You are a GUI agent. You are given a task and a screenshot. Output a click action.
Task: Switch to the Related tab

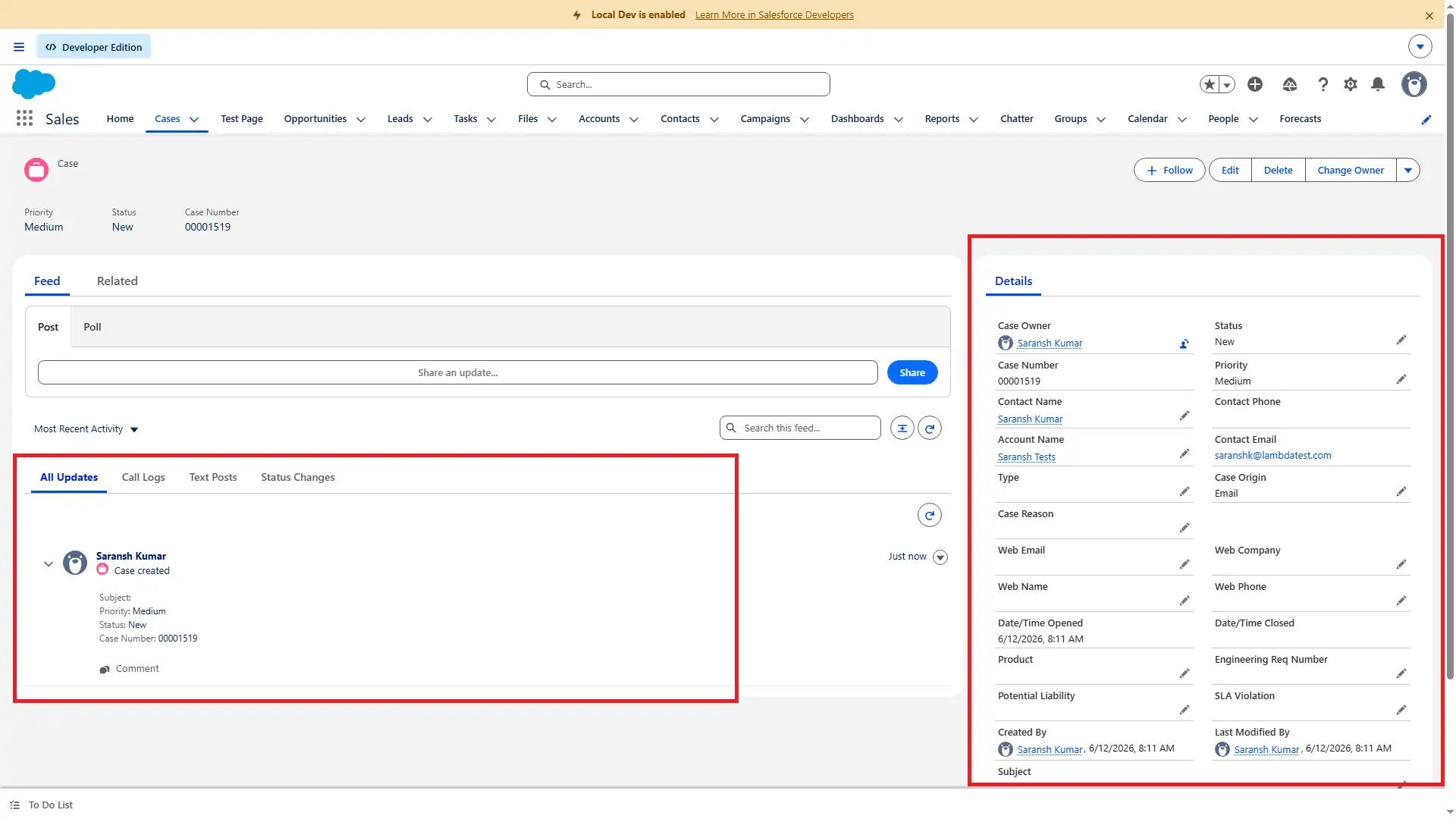tap(118, 281)
